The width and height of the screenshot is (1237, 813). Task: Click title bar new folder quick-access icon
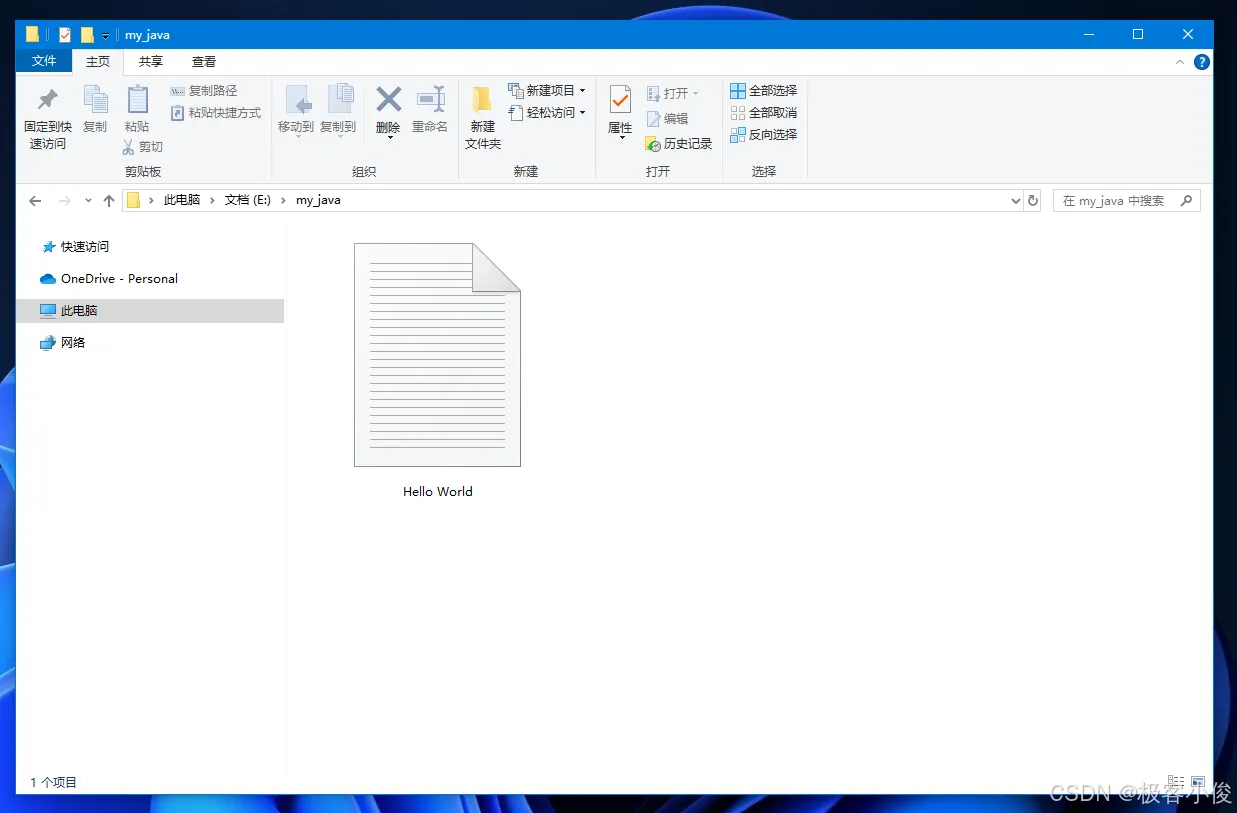pyautogui.click(x=87, y=34)
